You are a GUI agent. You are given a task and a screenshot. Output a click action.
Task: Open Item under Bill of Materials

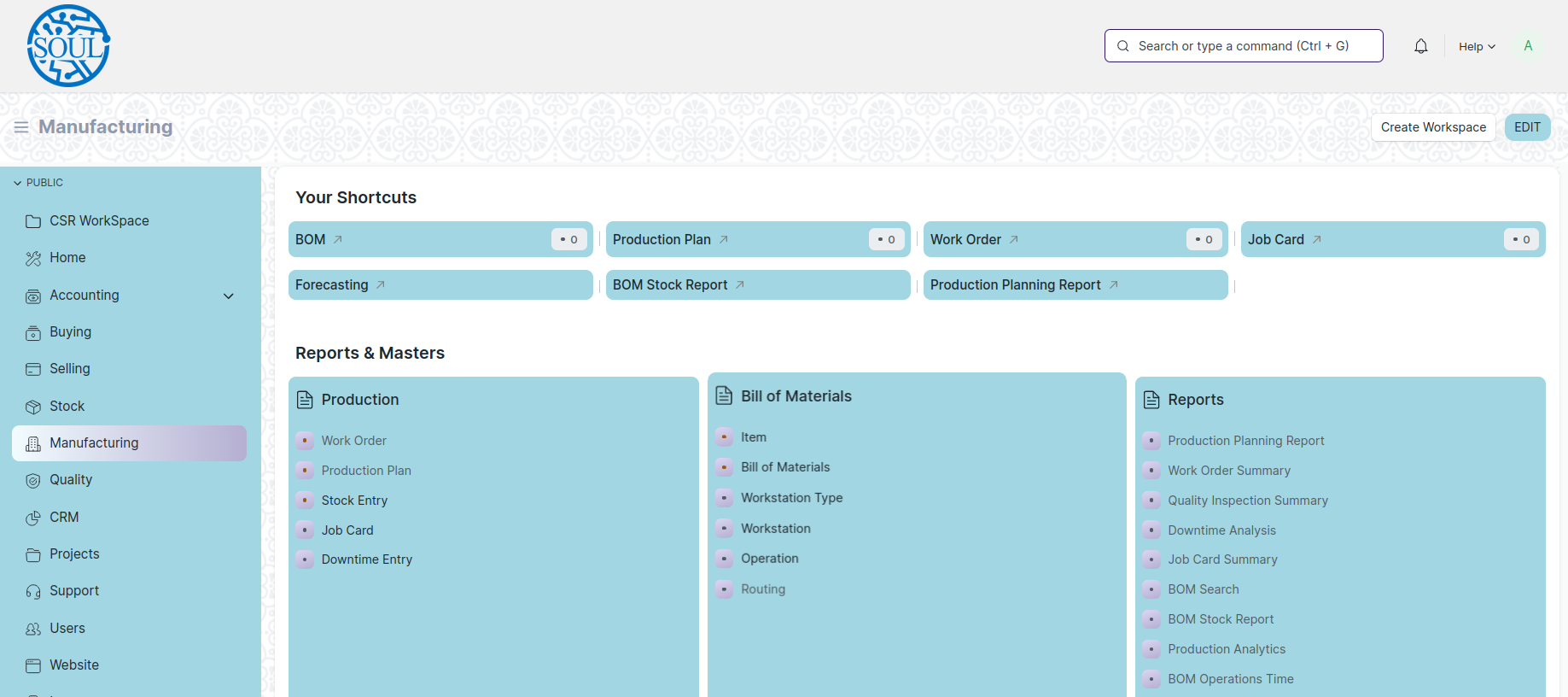(754, 437)
